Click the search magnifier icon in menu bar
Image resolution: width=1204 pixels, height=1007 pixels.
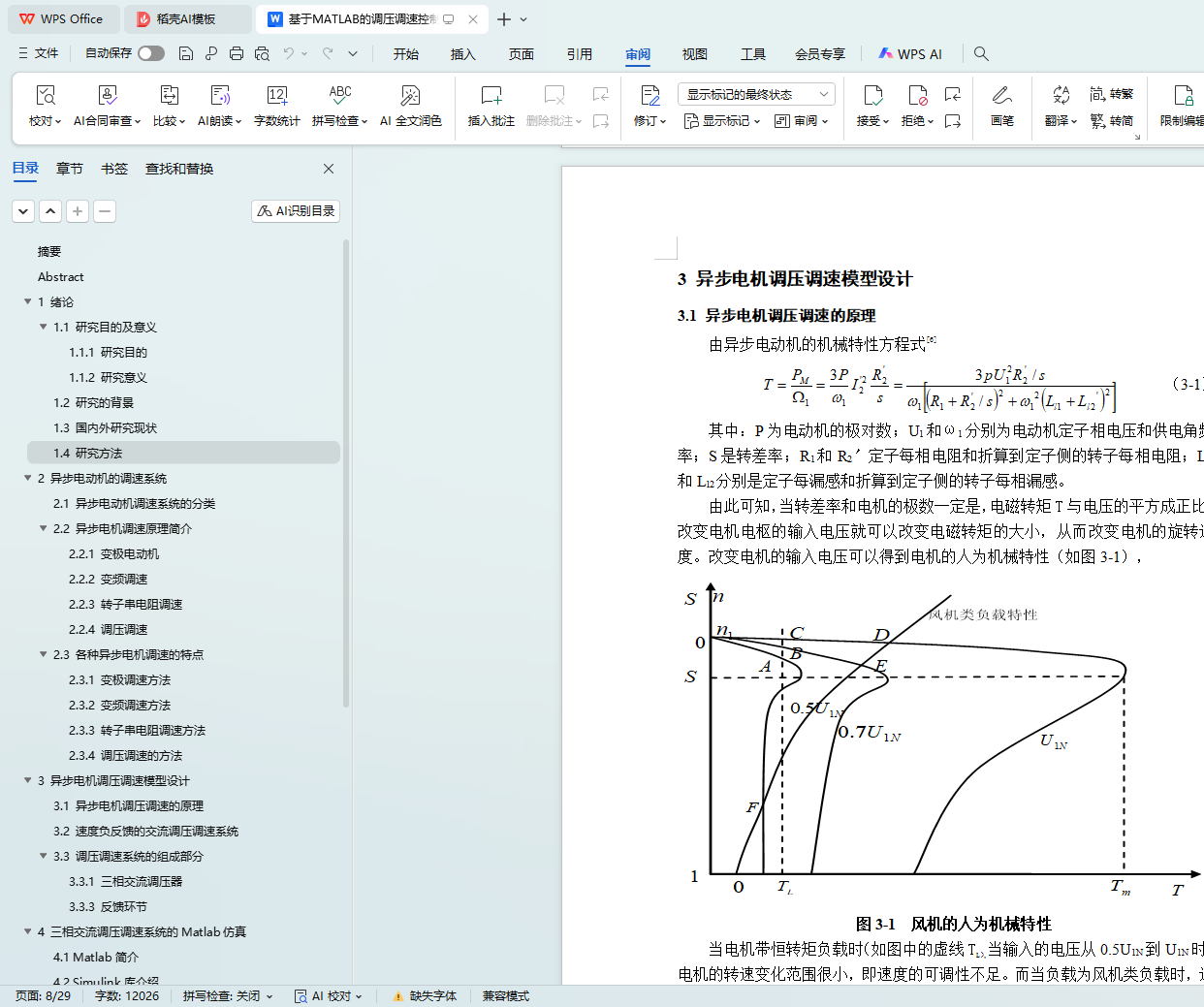[981, 54]
